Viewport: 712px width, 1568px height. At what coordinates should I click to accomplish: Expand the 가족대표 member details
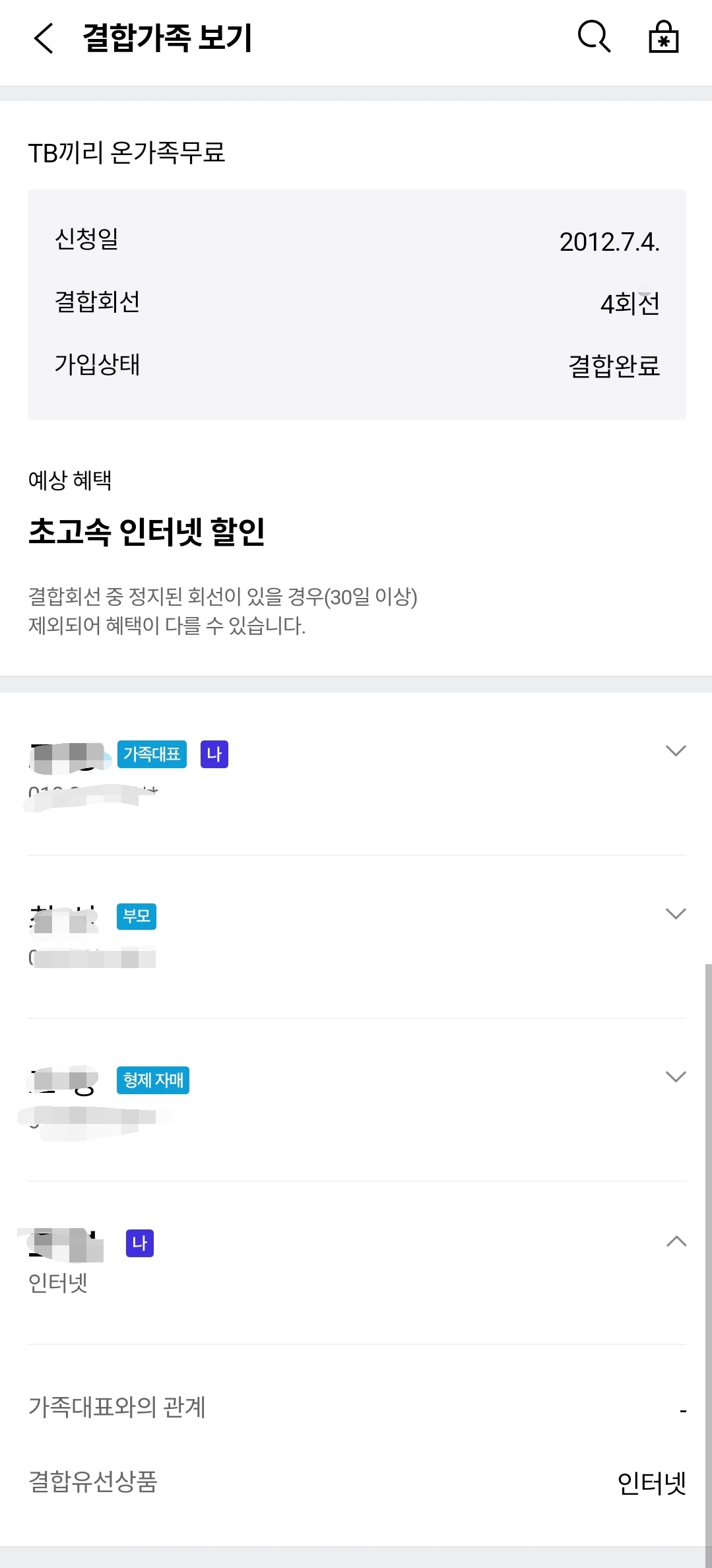pos(676,751)
